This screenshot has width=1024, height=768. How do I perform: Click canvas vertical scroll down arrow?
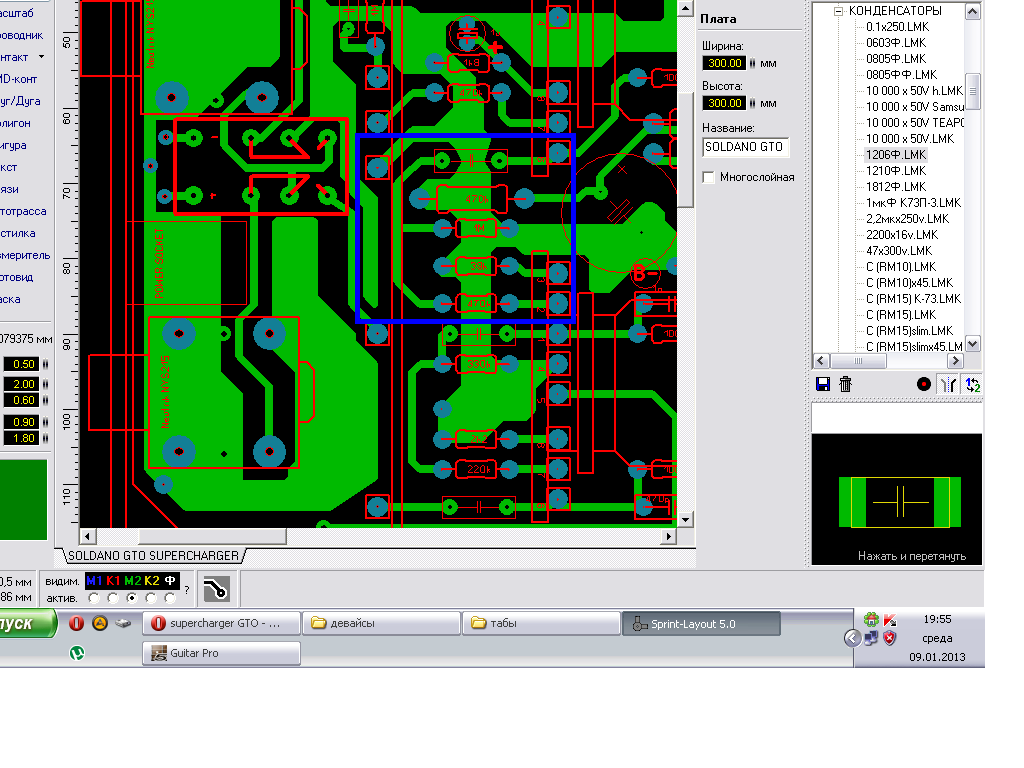coord(685,520)
